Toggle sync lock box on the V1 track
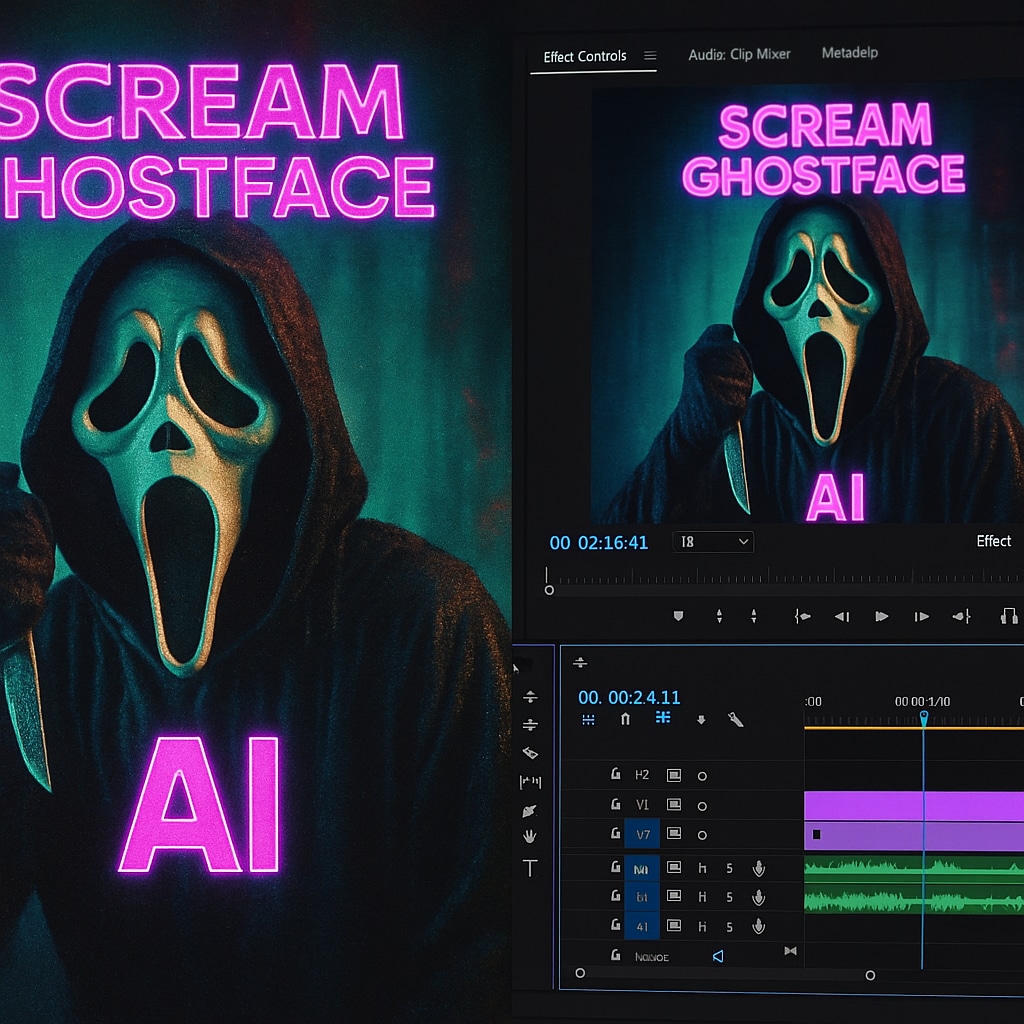Screen dimensions: 1024x1024 point(674,805)
